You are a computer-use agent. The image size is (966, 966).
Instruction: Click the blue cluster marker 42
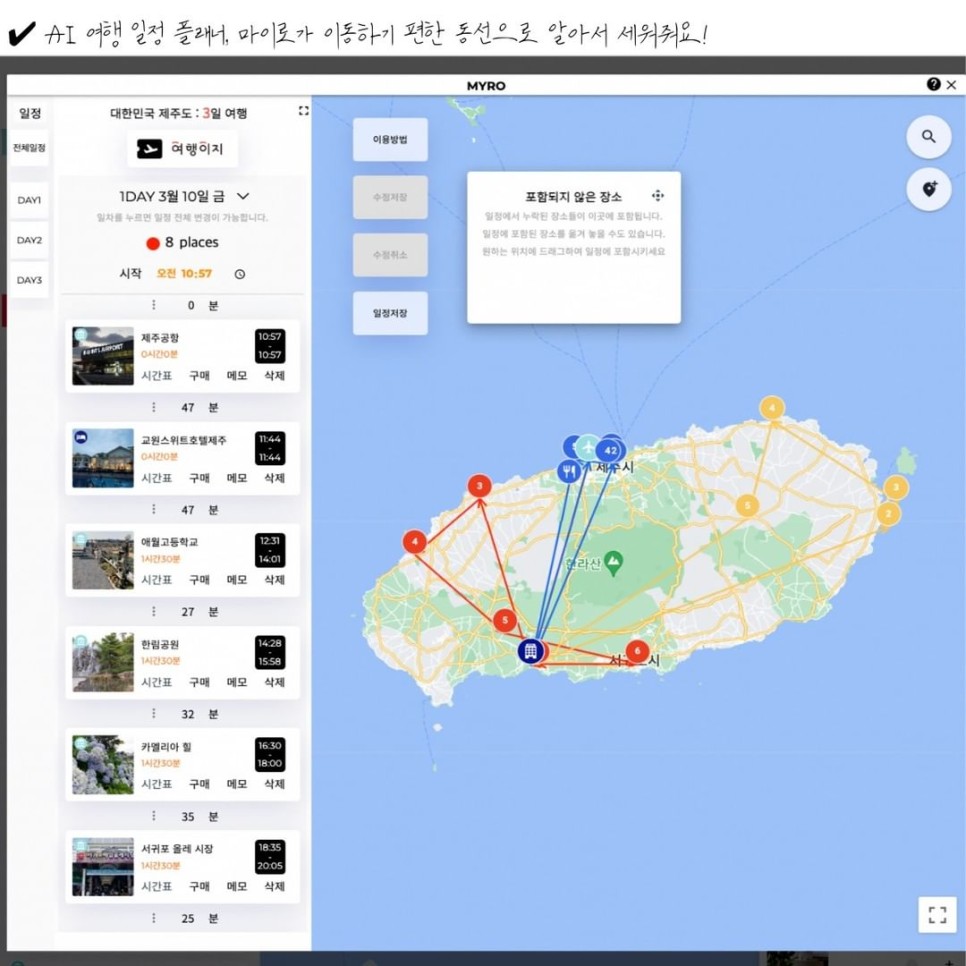pyautogui.click(x=610, y=450)
